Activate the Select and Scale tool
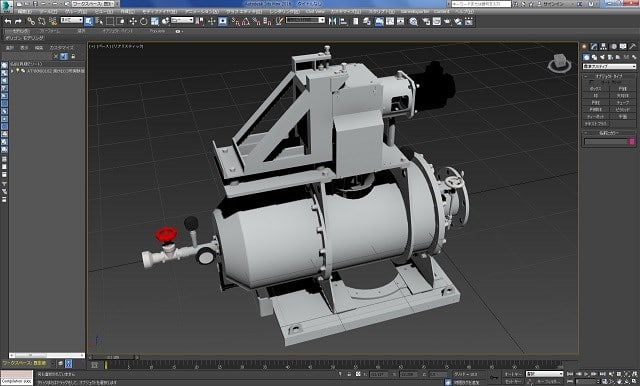This screenshot has height=386, width=640. pos(155,21)
